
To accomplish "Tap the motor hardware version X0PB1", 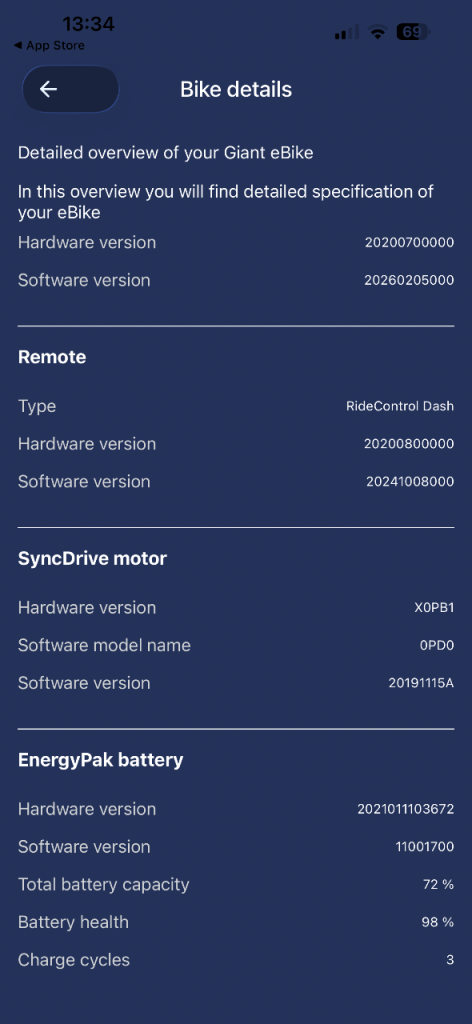I will tap(434, 607).
